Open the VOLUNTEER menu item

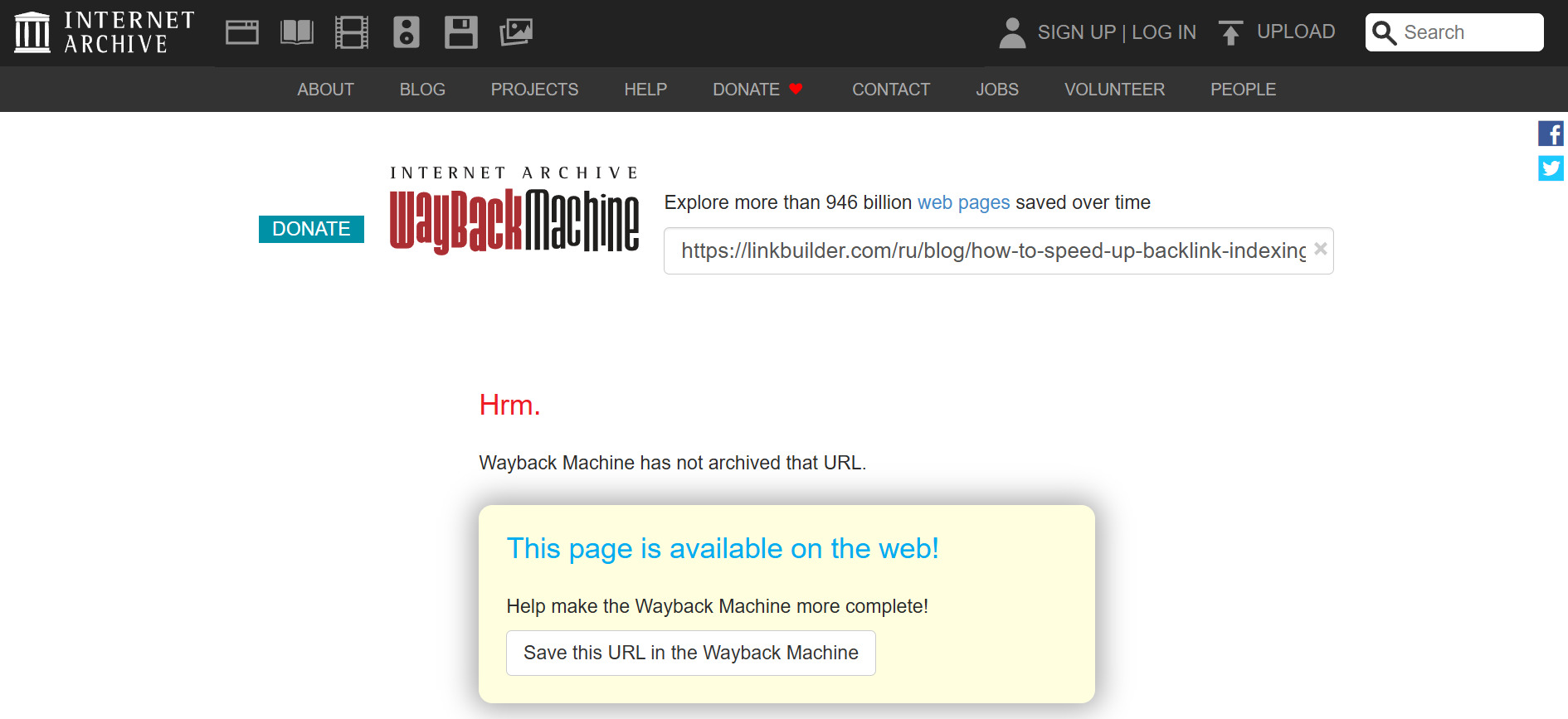point(1114,90)
